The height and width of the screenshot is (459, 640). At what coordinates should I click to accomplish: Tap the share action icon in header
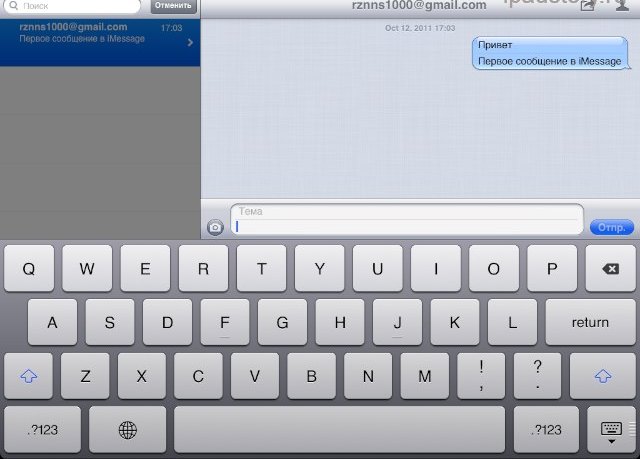[x=587, y=5]
